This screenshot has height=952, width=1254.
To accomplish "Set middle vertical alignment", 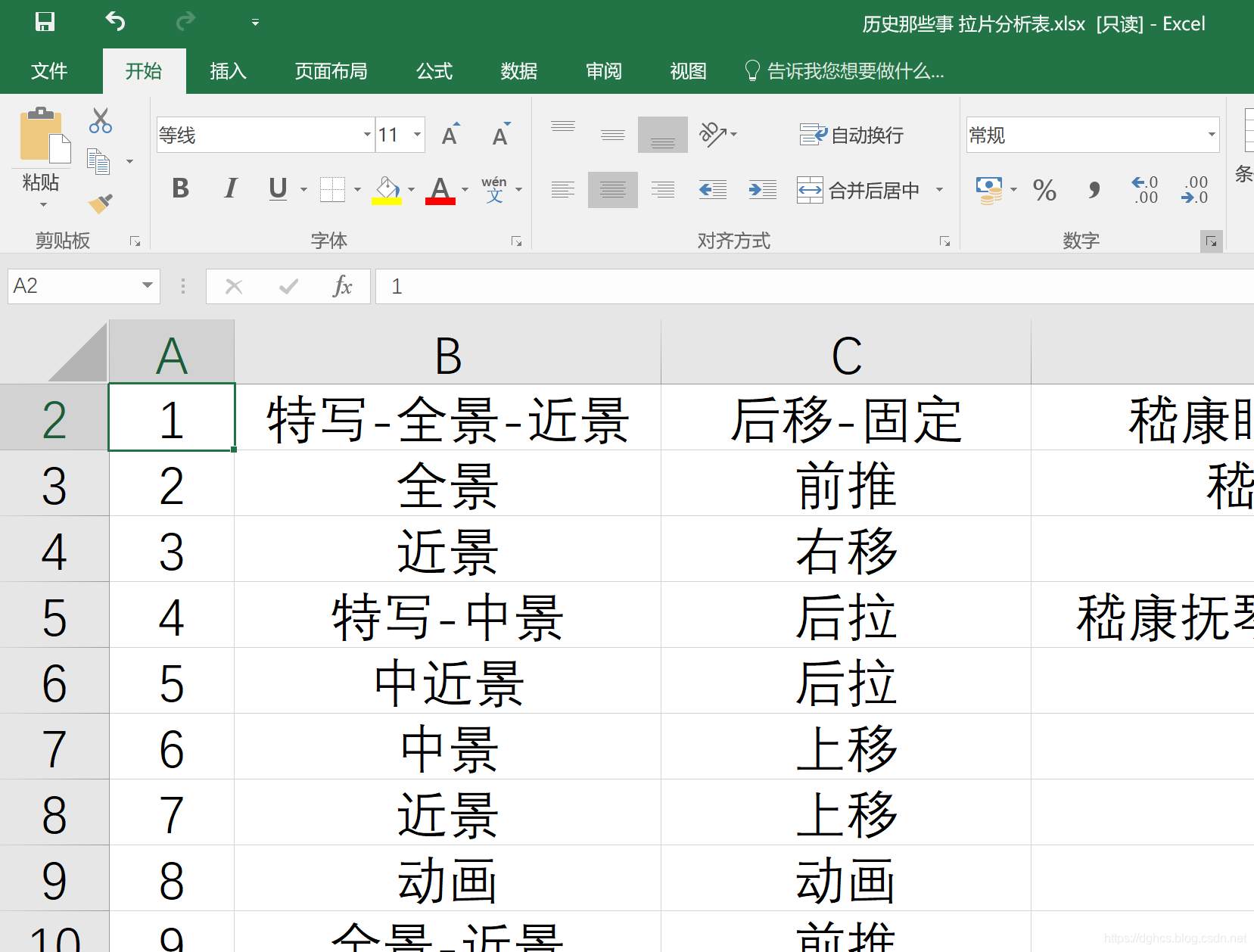I will [613, 135].
